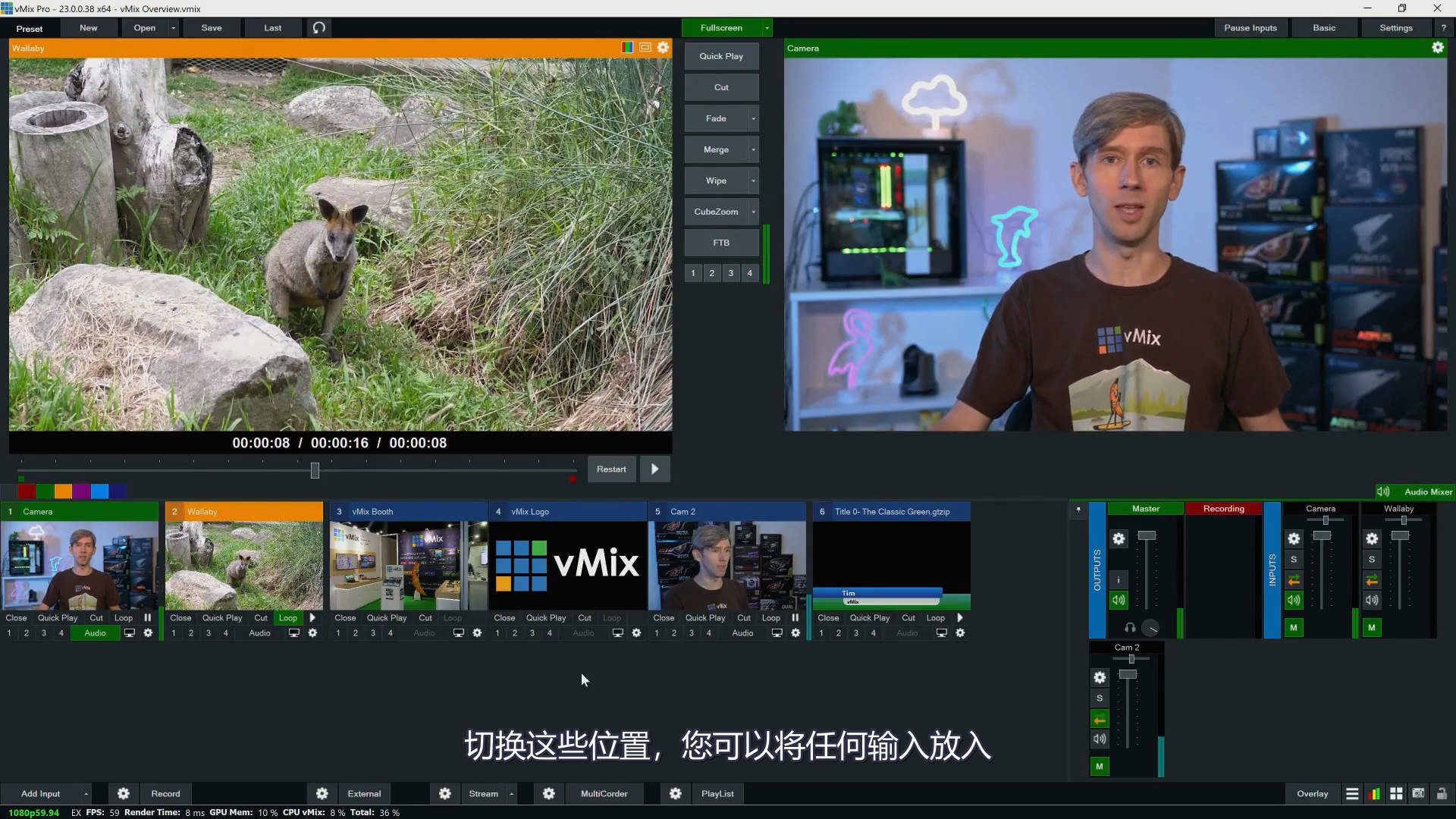The width and height of the screenshot is (1456, 819).
Task: Select the blue color swatch above input thumbnails
Action: pos(99,491)
